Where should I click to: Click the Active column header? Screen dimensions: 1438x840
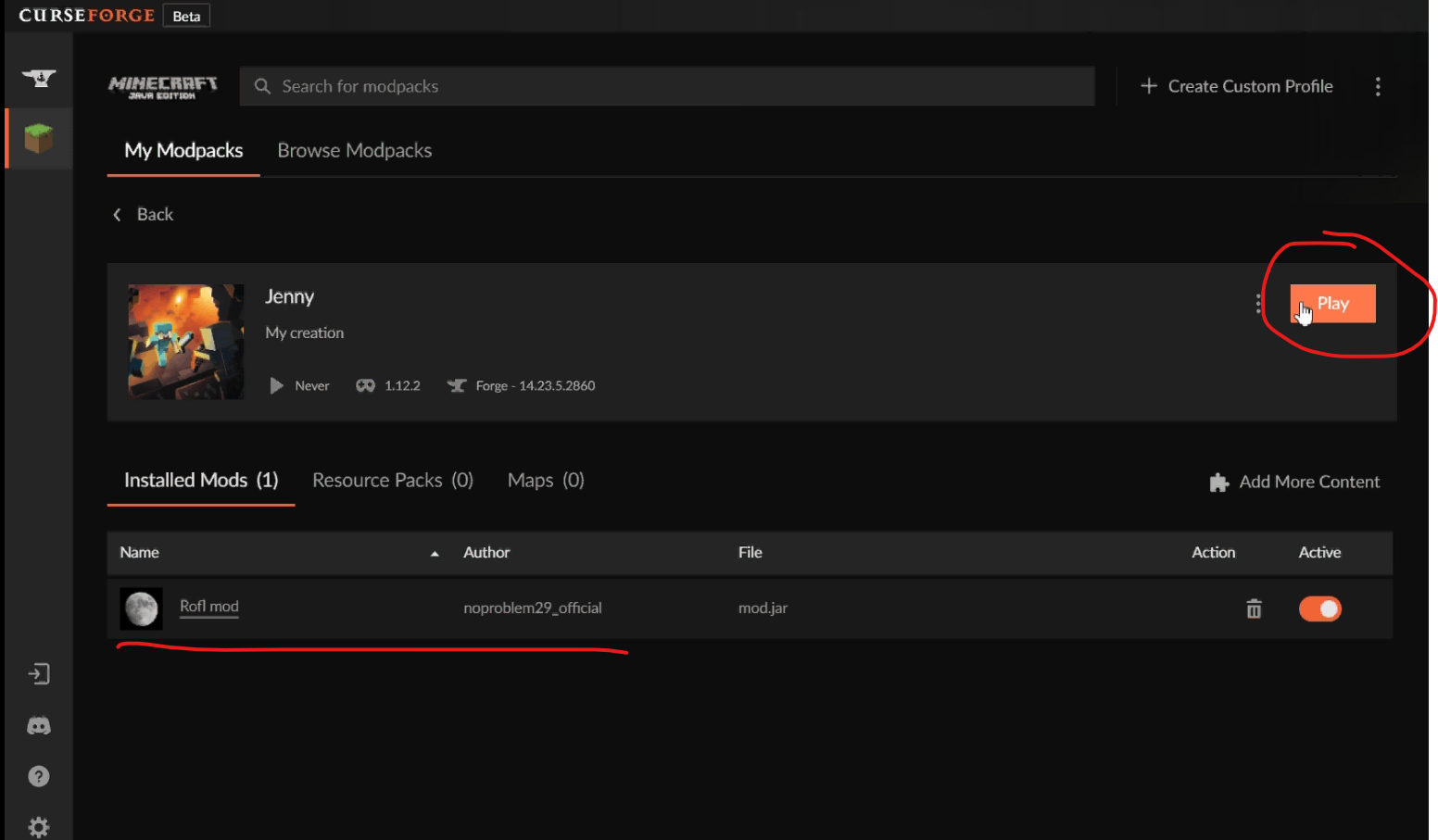click(x=1319, y=552)
